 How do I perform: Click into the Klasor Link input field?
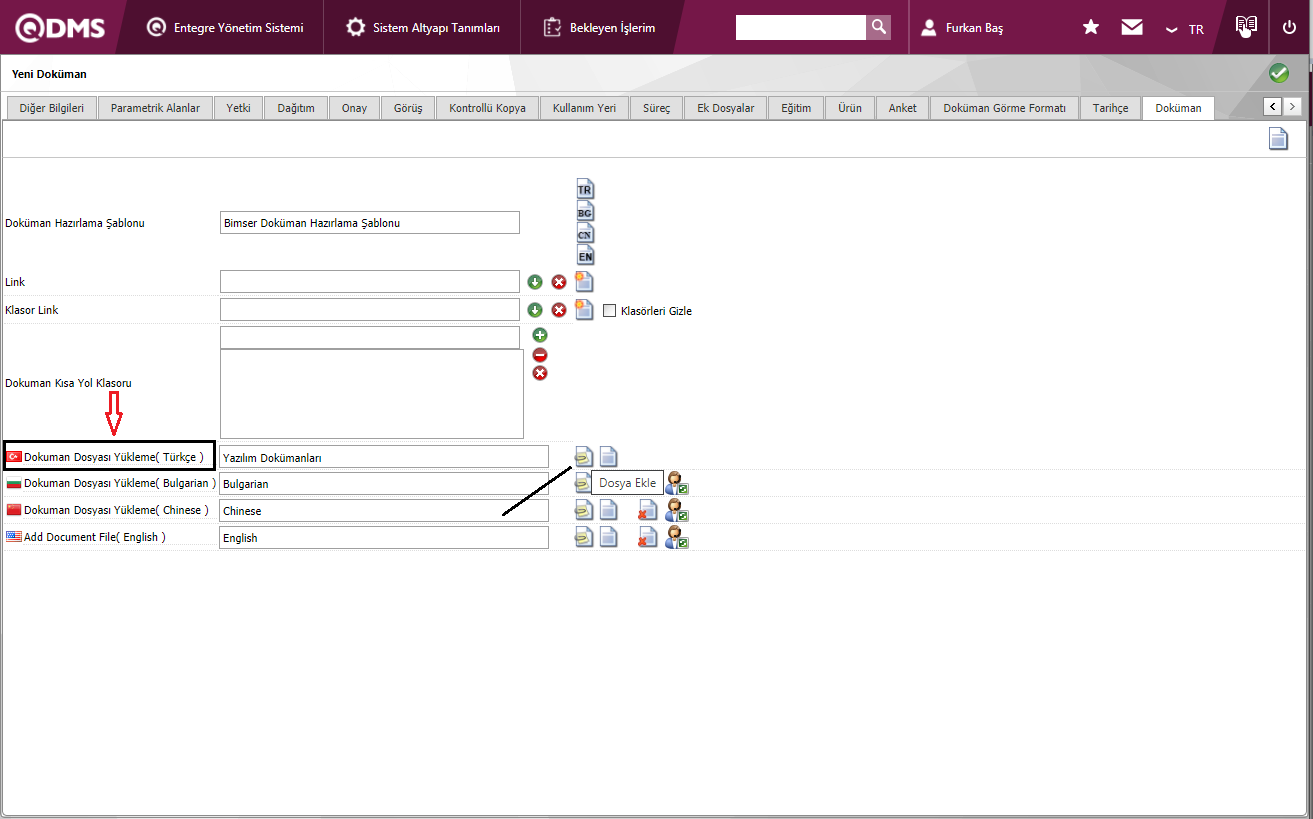[369, 310]
